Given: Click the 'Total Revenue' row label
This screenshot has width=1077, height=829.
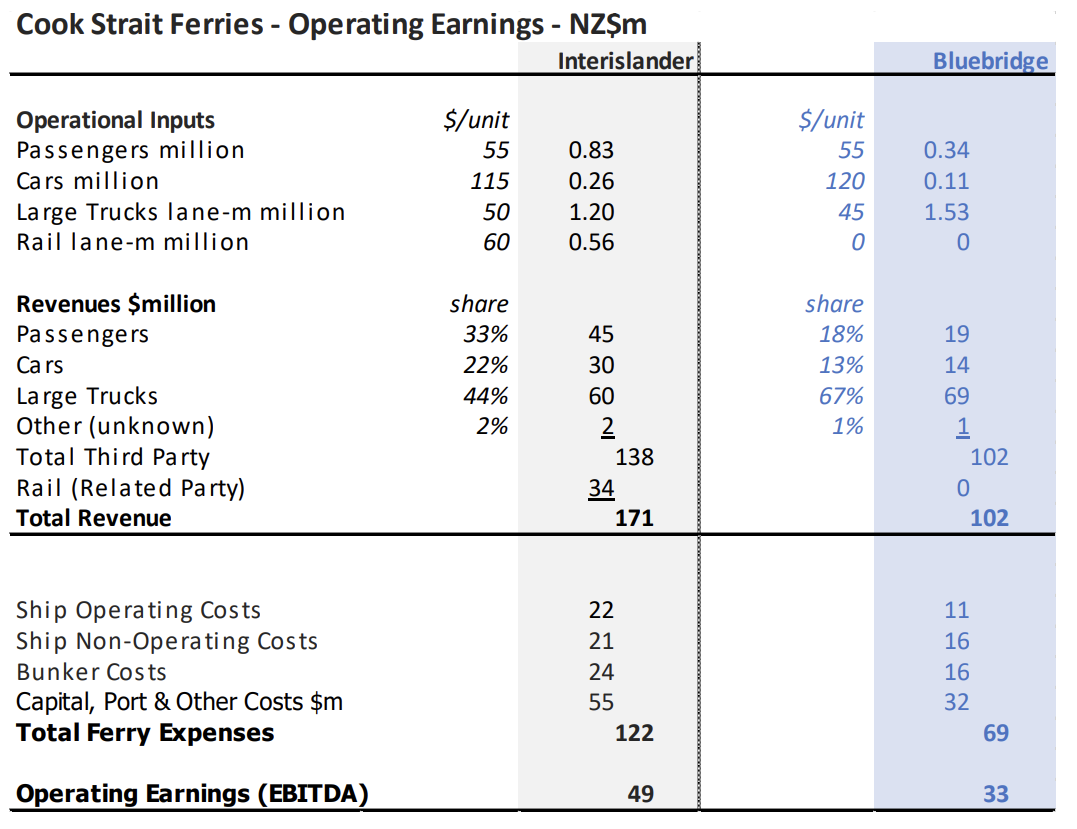Looking at the screenshot, I should (x=94, y=519).
